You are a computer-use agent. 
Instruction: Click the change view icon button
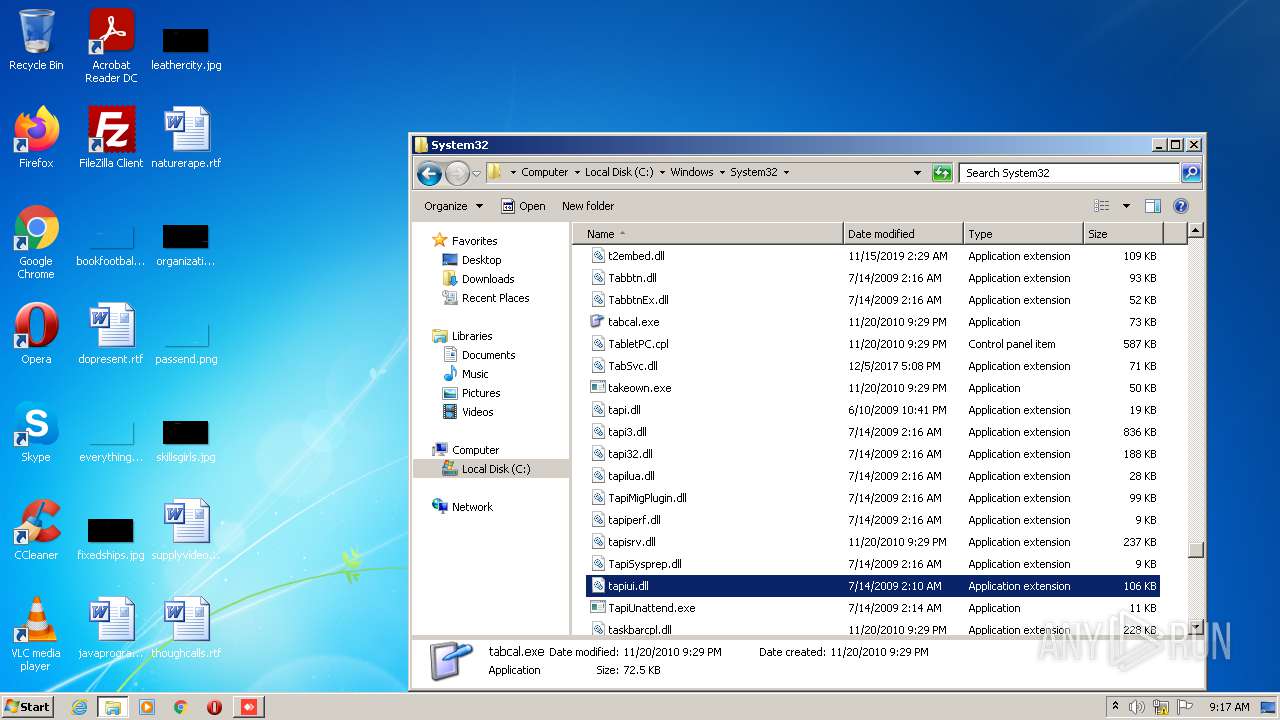(1102, 206)
